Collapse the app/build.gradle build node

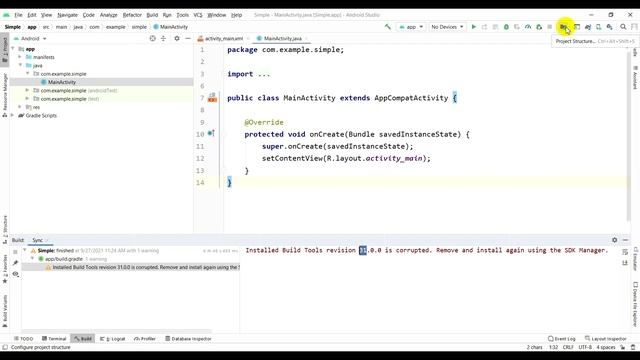click(x=33, y=259)
